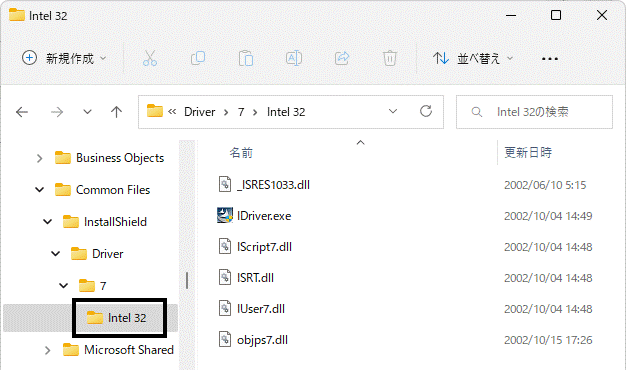
Task: Sort by the 名前 column header
Action: tap(241, 153)
